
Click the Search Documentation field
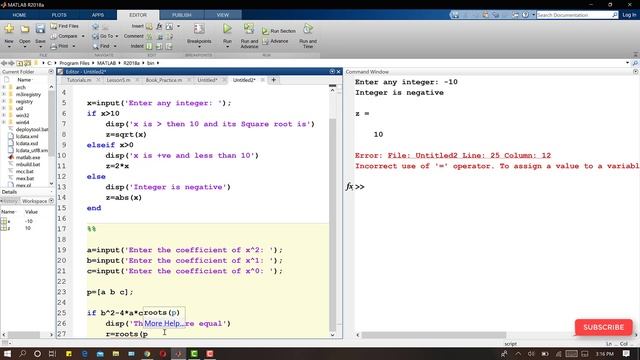(x=573, y=15)
